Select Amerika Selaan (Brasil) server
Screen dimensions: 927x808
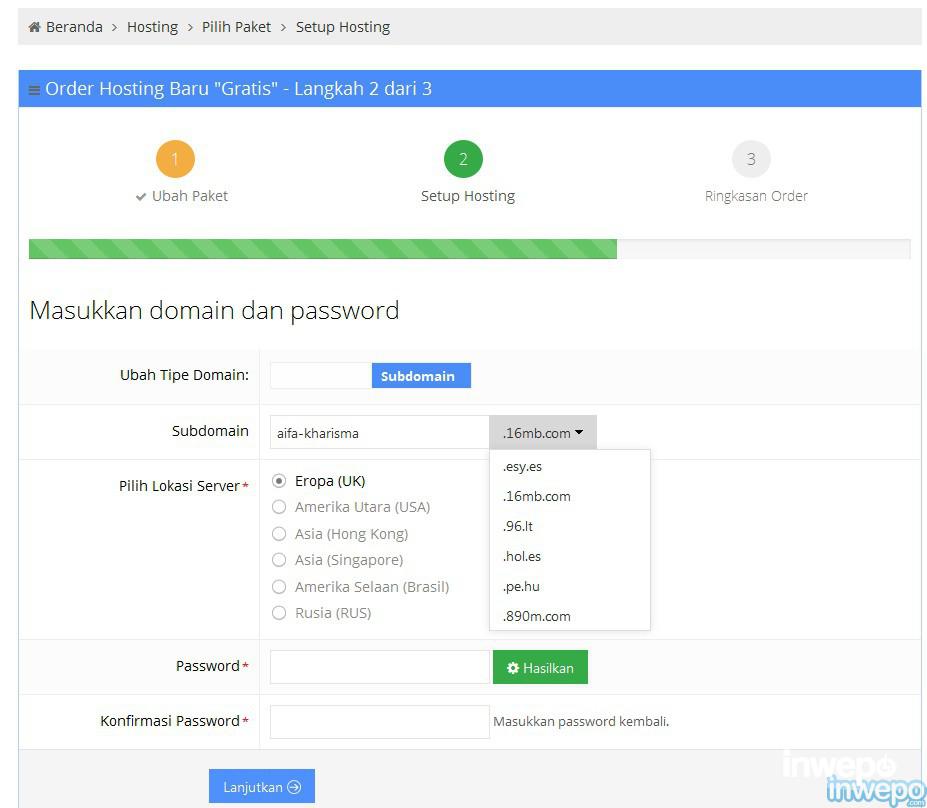tap(279, 587)
